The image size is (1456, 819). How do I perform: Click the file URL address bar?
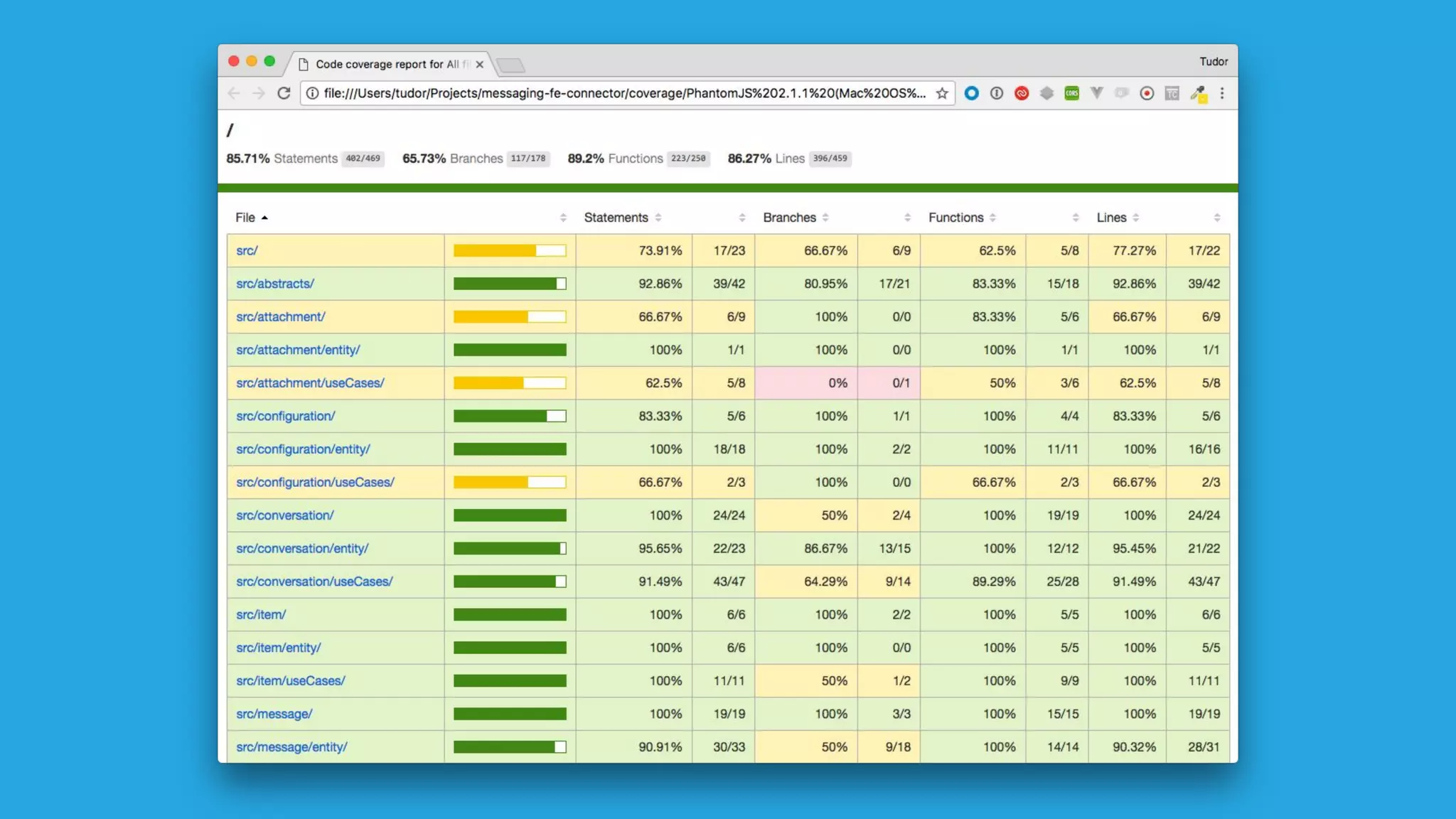point(624,93)
